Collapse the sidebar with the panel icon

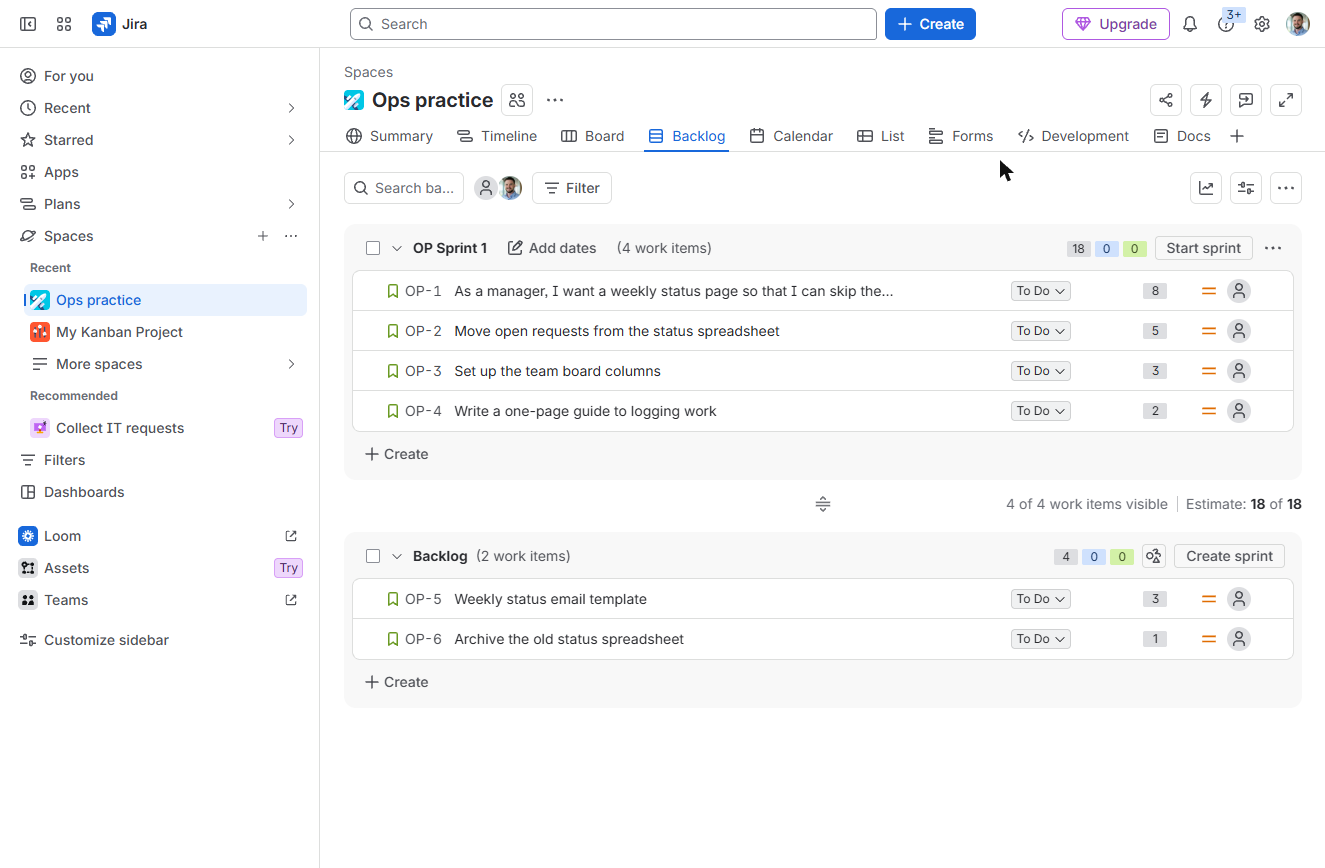coord(28,24)
